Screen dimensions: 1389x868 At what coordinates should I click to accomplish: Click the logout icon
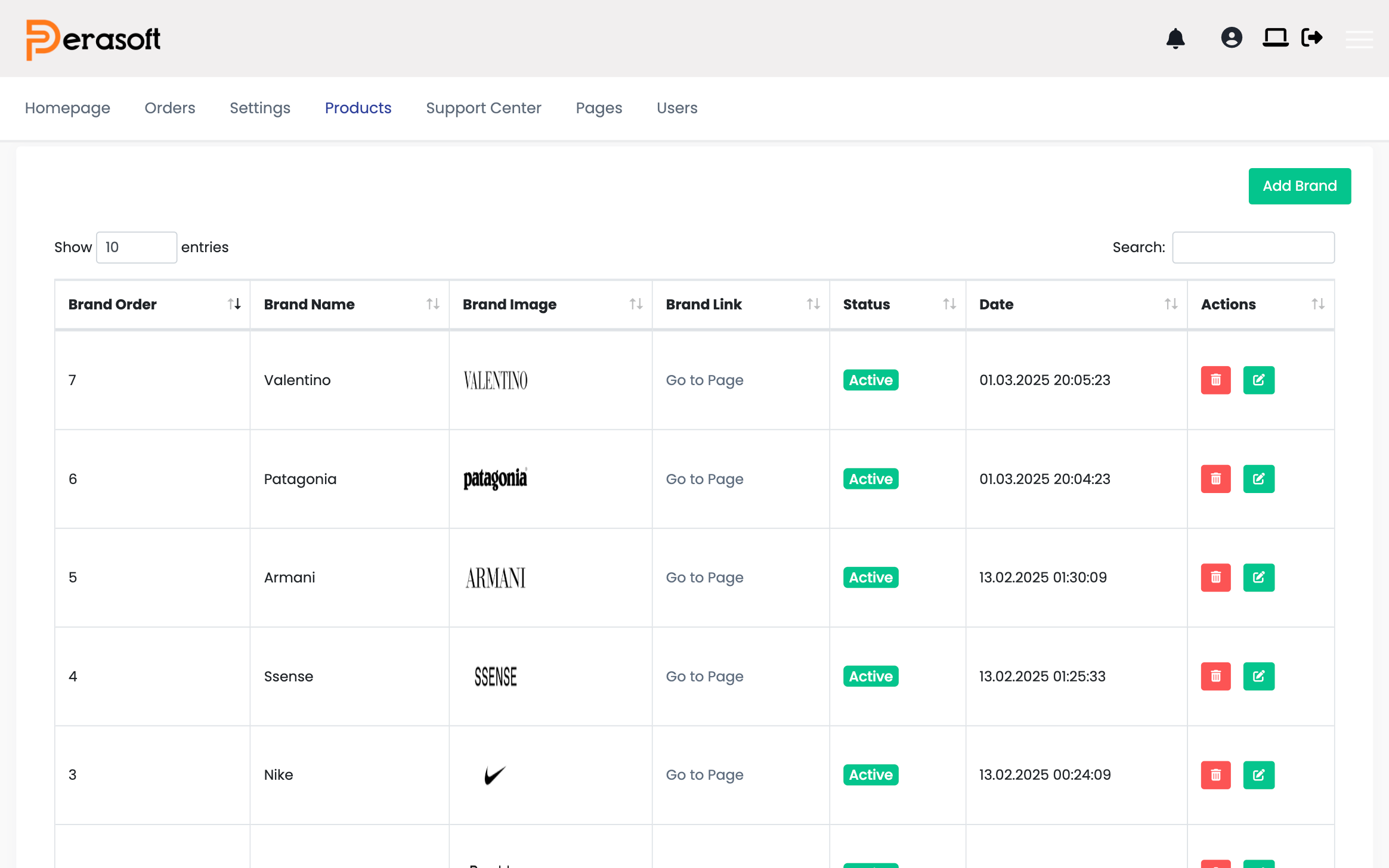tap(1312, 38)
